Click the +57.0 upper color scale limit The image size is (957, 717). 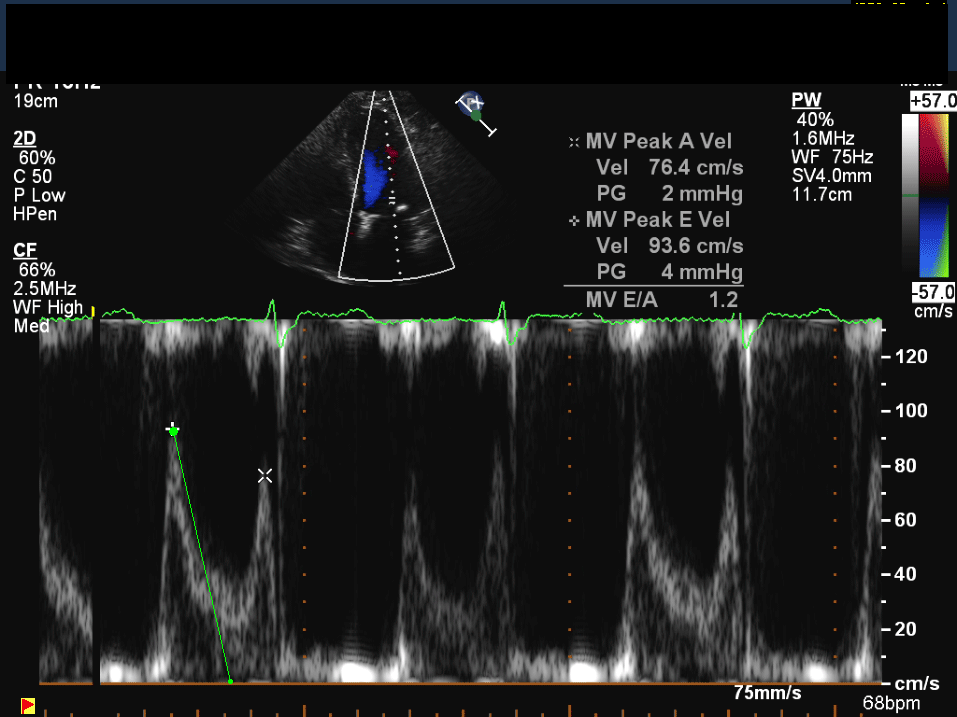coord(932,102)
